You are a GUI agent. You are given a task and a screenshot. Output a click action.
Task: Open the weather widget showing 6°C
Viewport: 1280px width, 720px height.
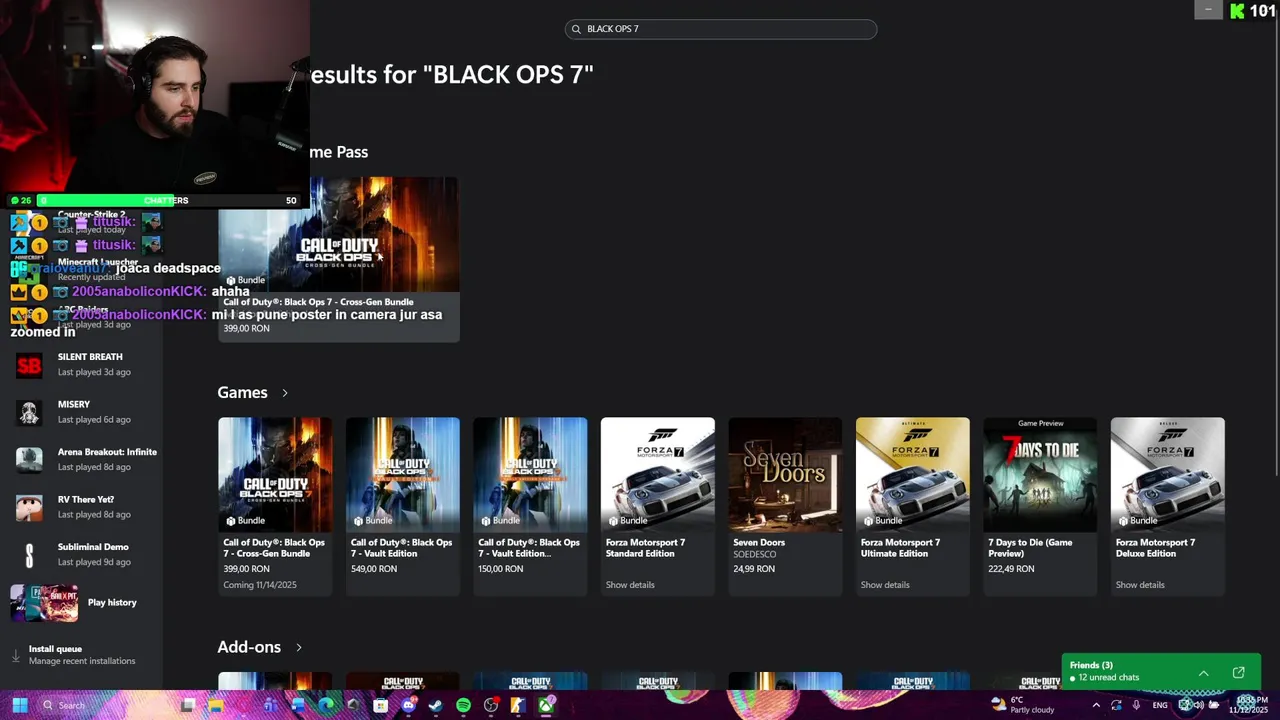pos(1022,705)
